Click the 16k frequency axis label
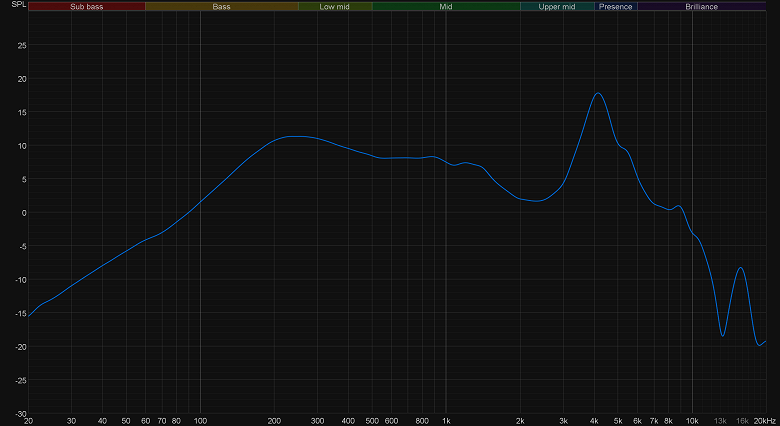The width and height of the screenshot is (780, 426). tap(742, 421)
